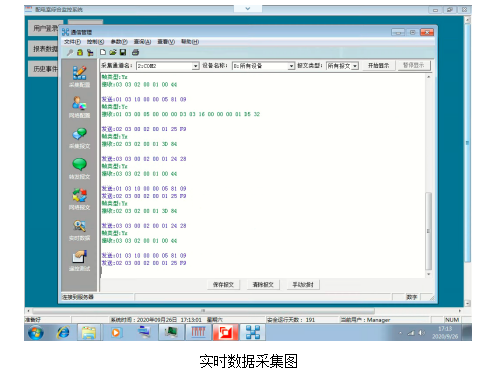504x390 pixels.
Task: Click the 开始显示 button
Action: click(378, 66)
